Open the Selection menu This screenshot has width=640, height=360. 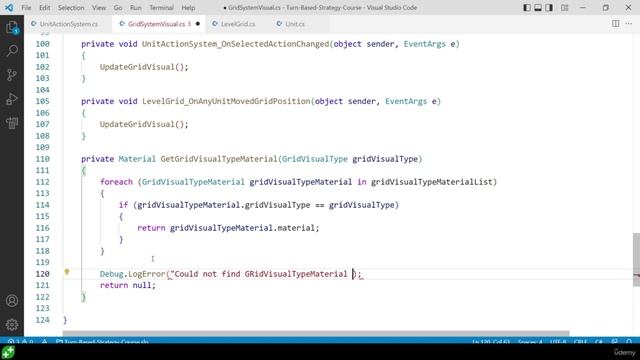click(71, 7)
